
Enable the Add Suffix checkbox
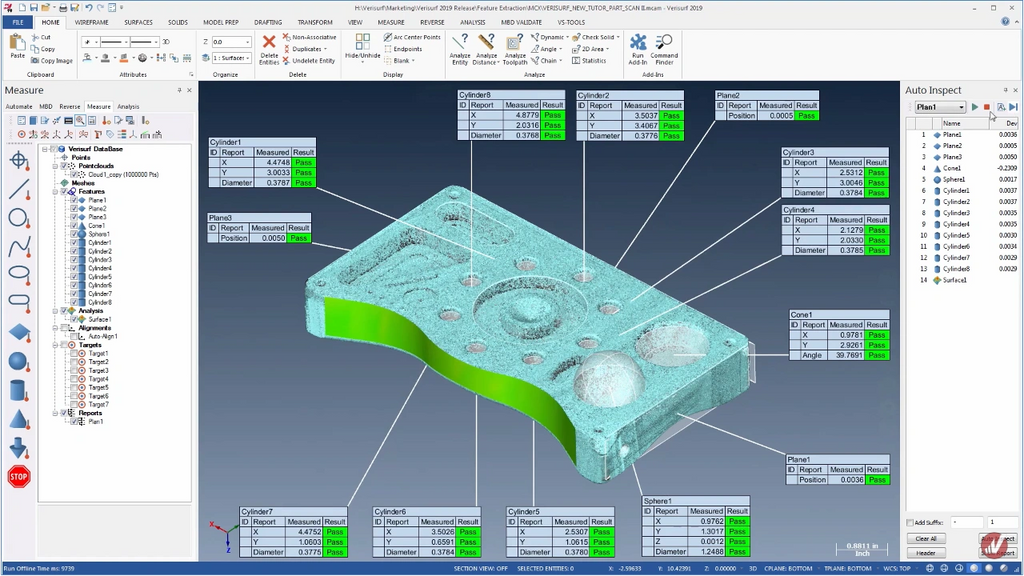(x=910, y=523)
